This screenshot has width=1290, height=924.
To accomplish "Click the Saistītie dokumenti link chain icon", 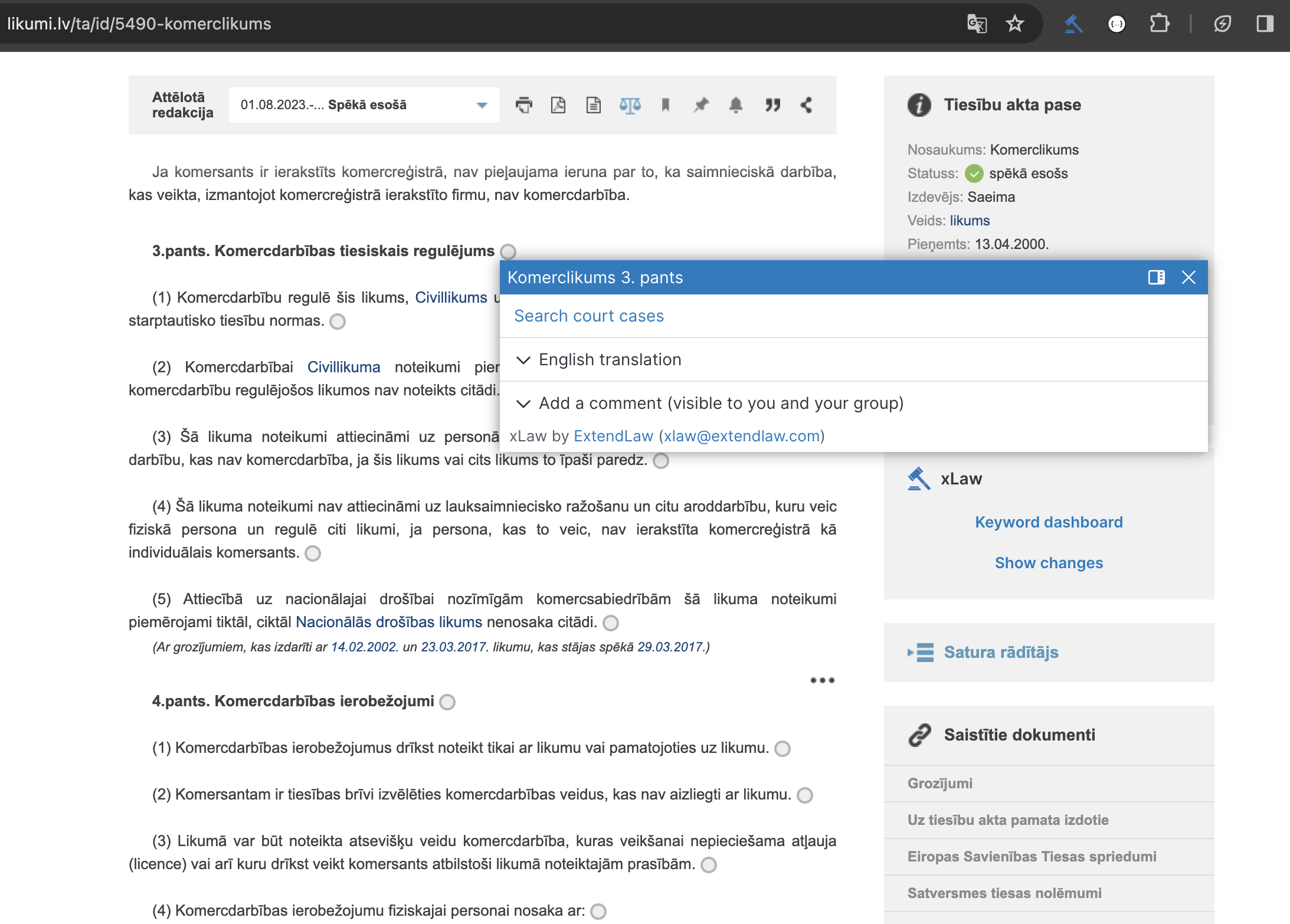I will (919, 735).
